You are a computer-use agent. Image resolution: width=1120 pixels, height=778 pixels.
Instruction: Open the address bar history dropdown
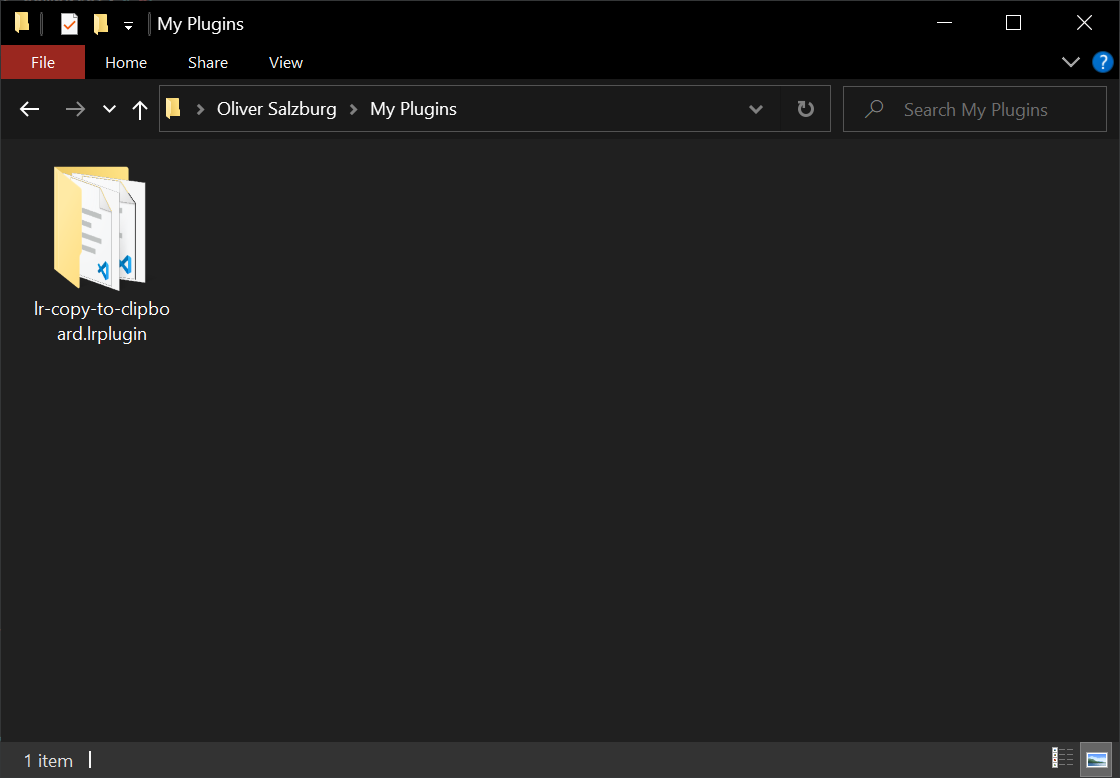[756, 109]
